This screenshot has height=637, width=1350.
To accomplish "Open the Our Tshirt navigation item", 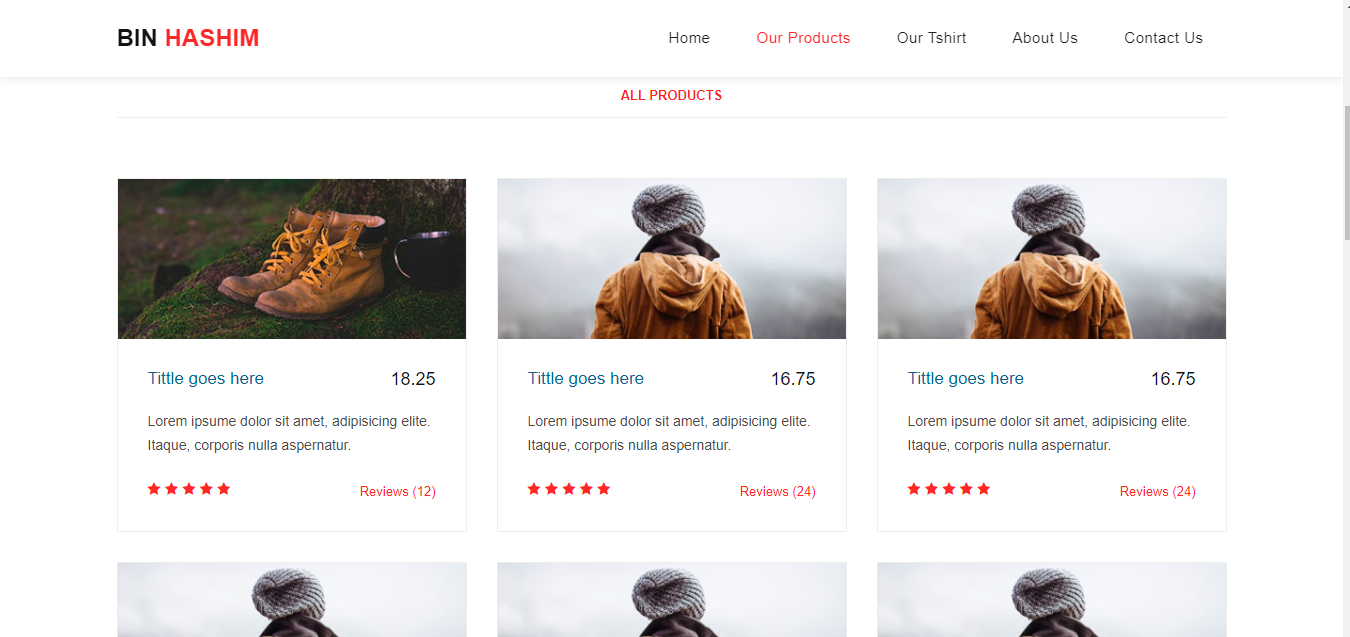I will click(x=931, y=38).
